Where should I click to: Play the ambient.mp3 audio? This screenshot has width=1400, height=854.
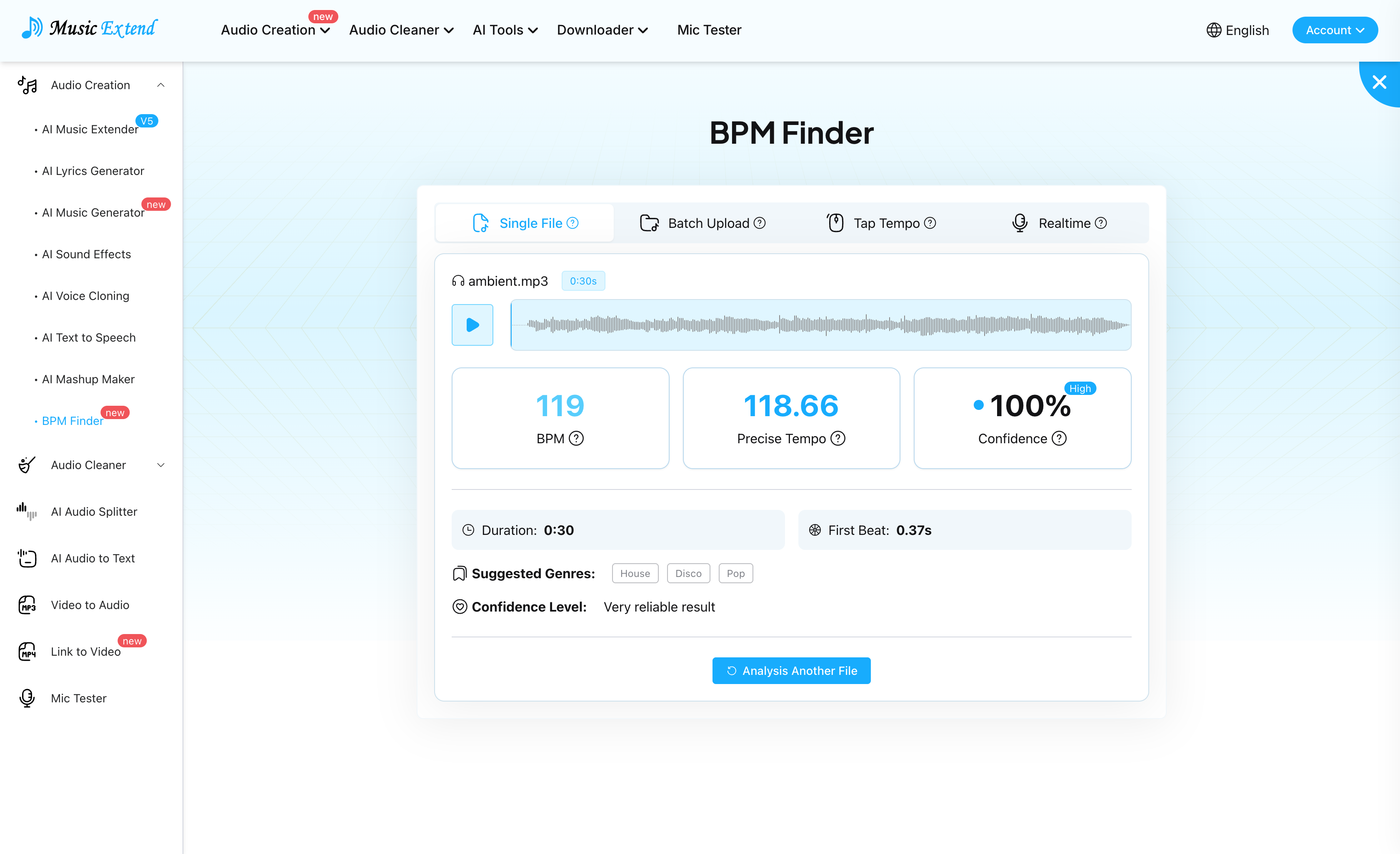coord(472,325)
